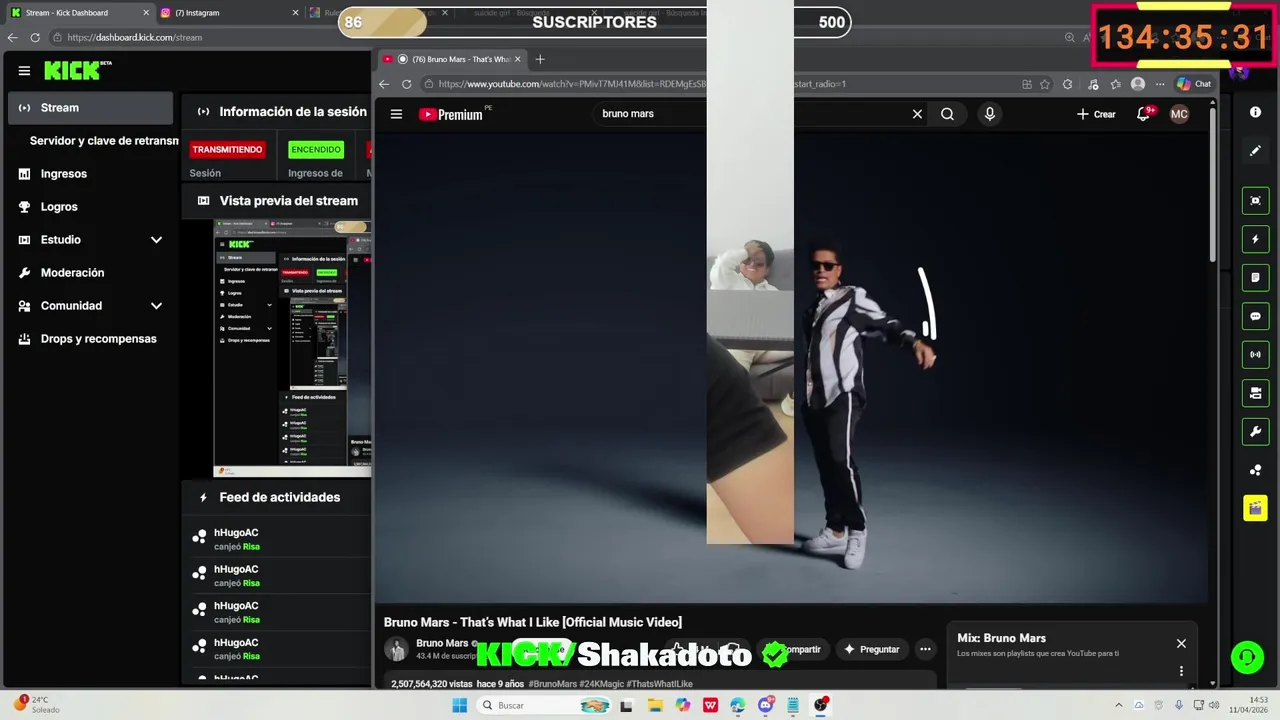Close the Mix: Bruno Mars panel

point(1181,644)
